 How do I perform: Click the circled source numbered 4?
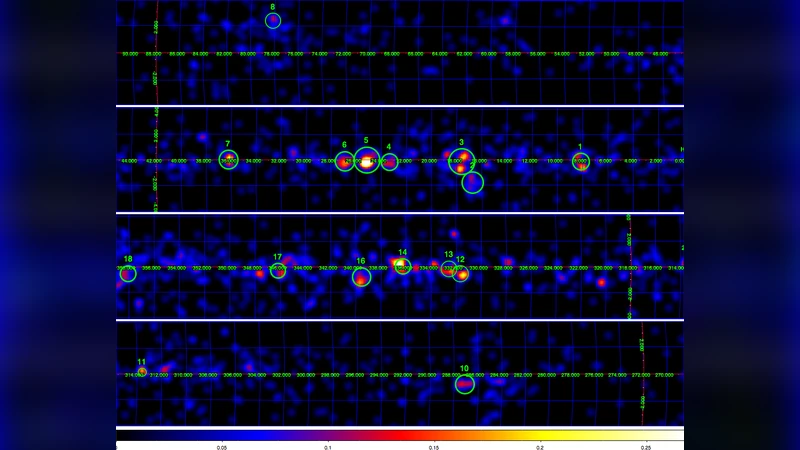pos(389,162)
